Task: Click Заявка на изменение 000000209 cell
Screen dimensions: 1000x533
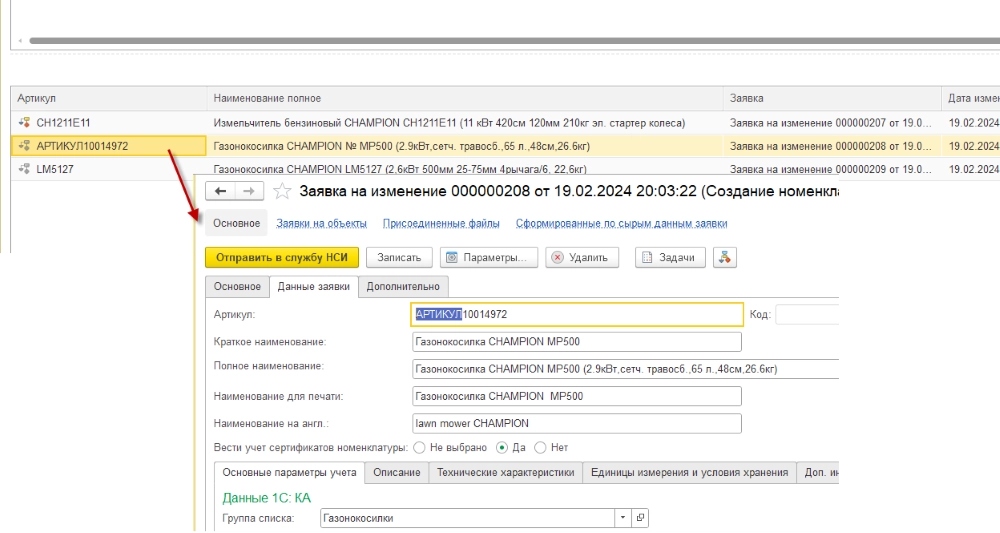Action: click(x=832, y=169)
